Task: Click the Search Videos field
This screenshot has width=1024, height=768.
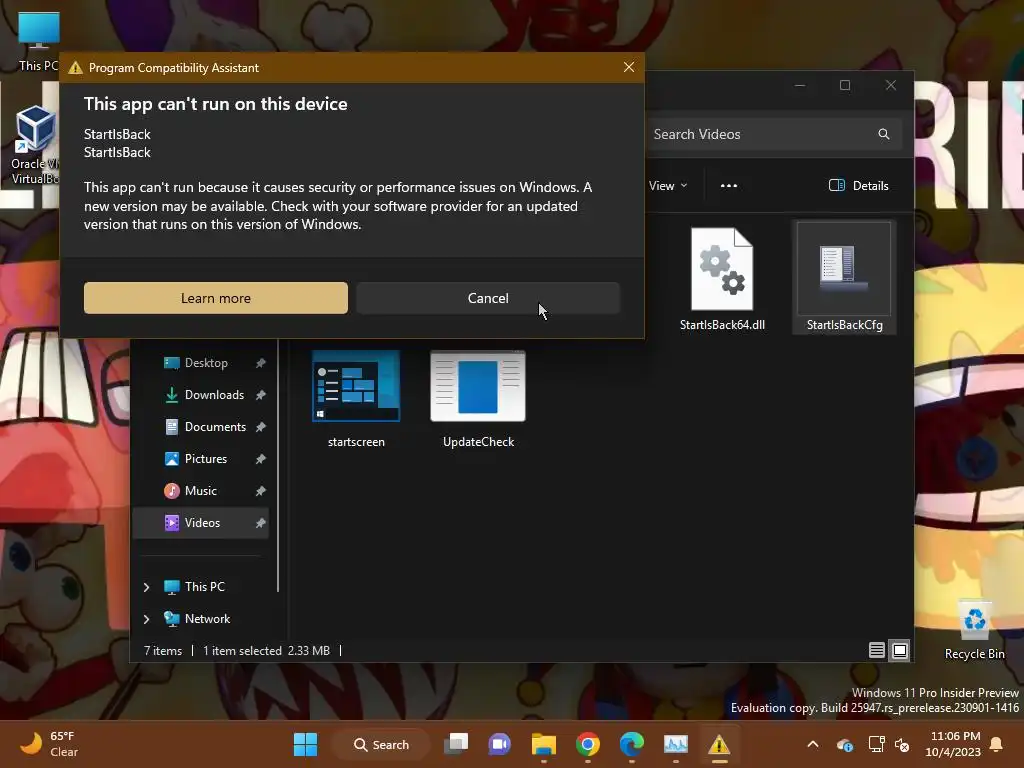Action: click(773, 134)
